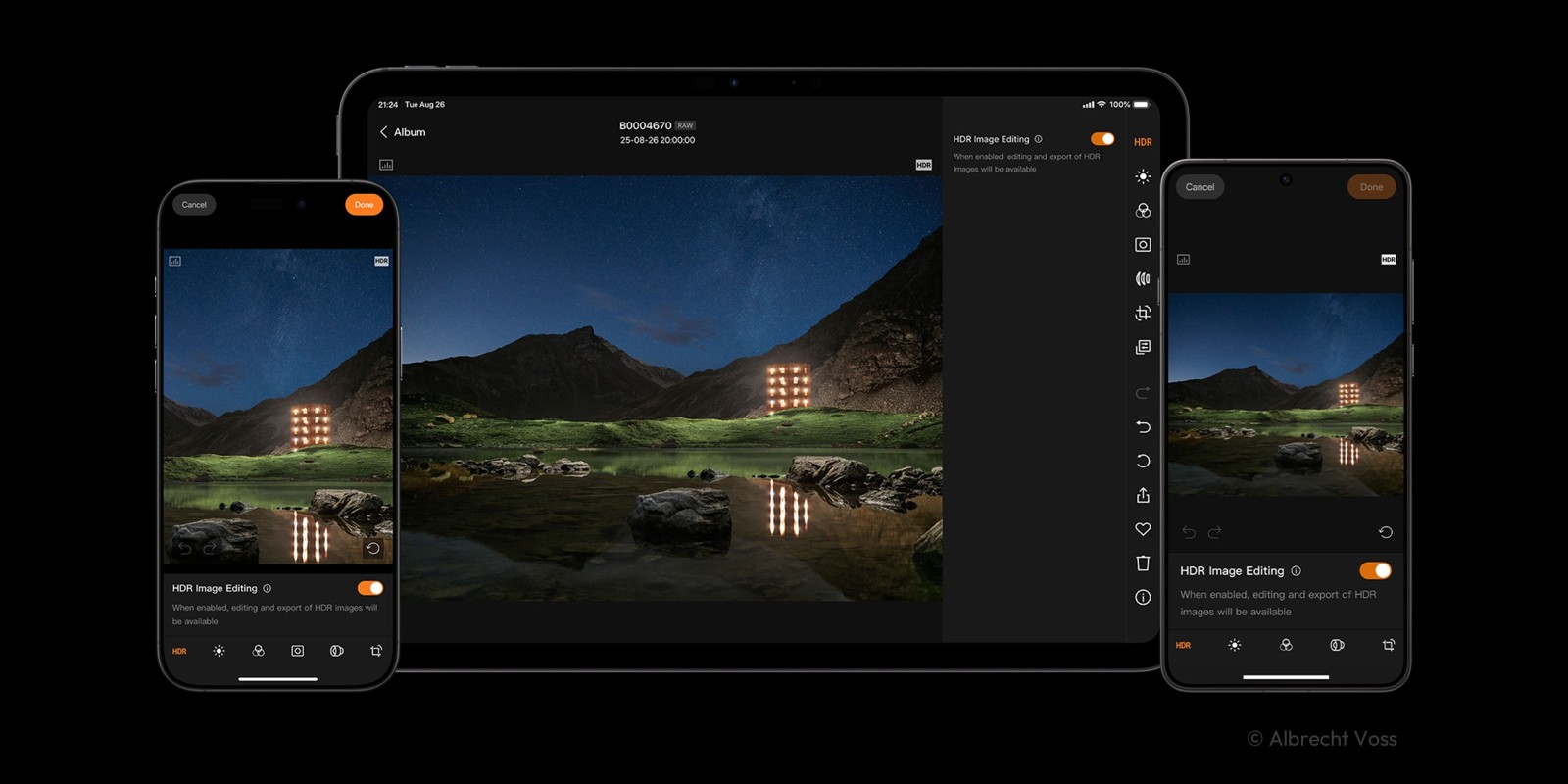Viewport: 1568px width, 784px height.
Task: Favorite the photo with the heart icon
Action: pos(1143,529)
